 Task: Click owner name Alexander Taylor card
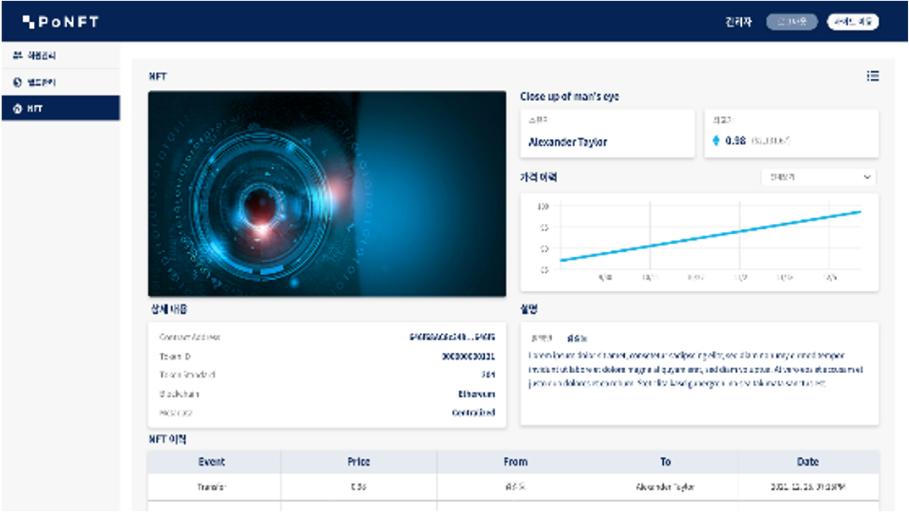[x=607, y=133]
